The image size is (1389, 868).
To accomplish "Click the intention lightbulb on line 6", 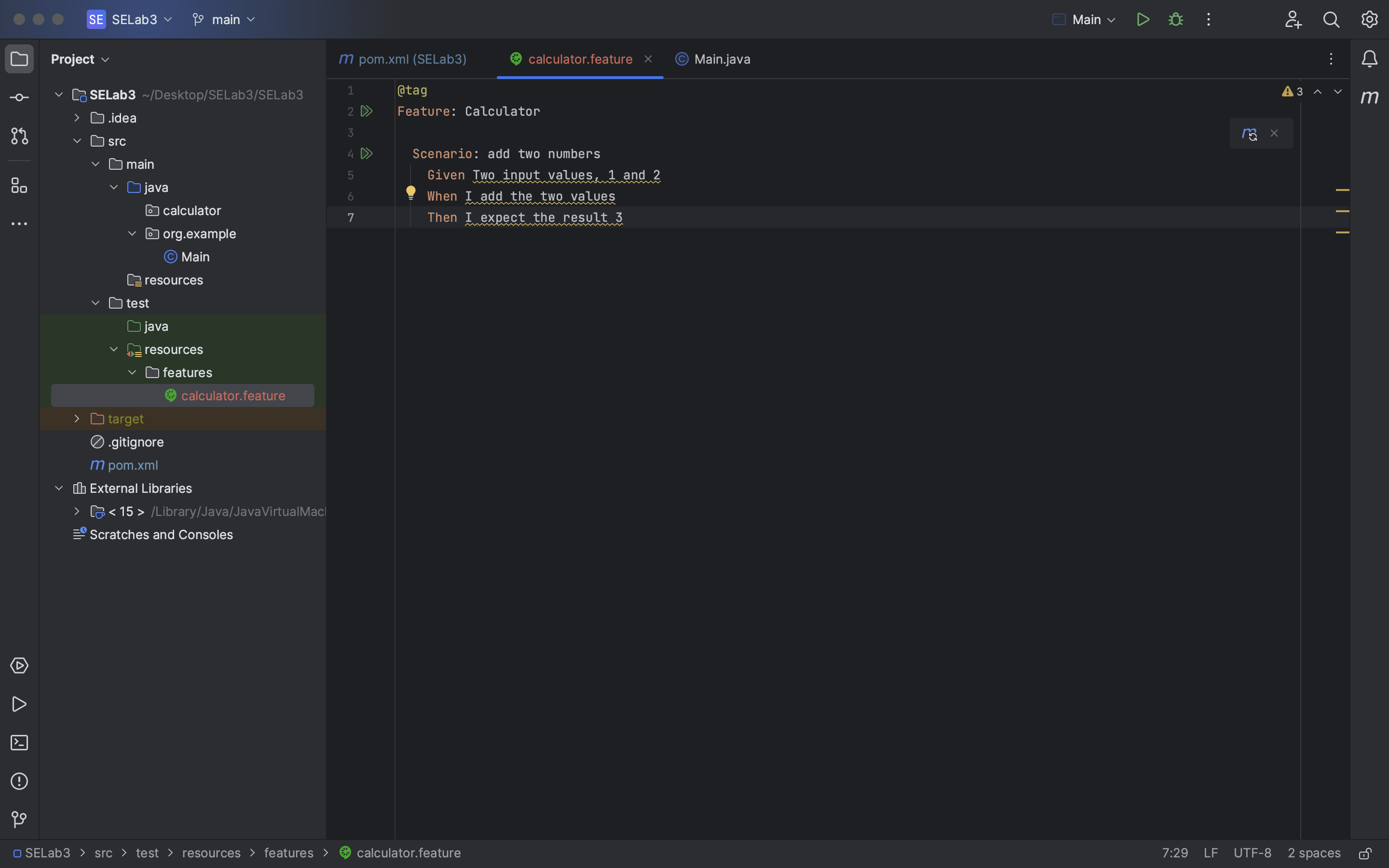I will tap(410, 192).
